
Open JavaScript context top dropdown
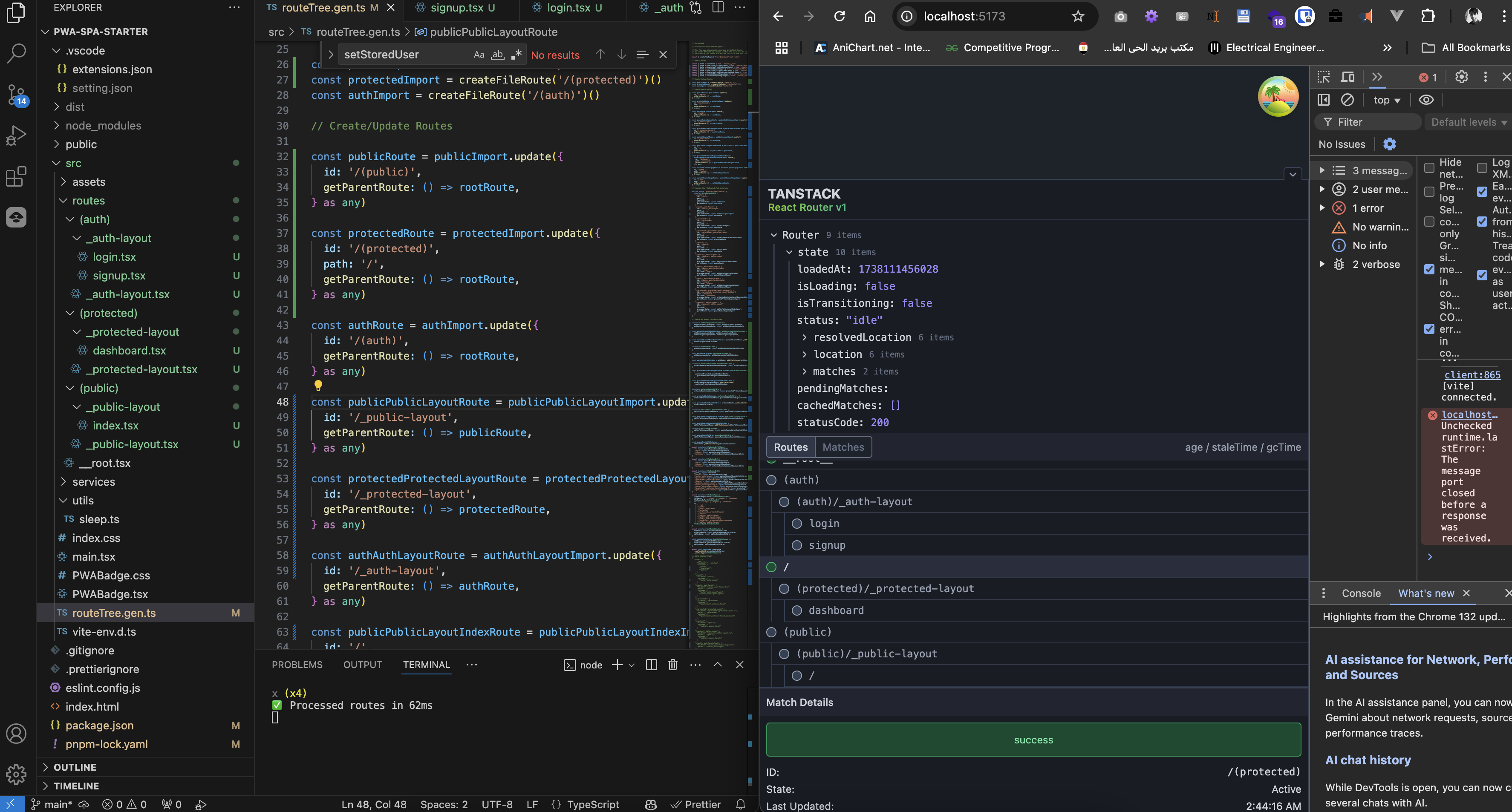(x=1386, y=100)
